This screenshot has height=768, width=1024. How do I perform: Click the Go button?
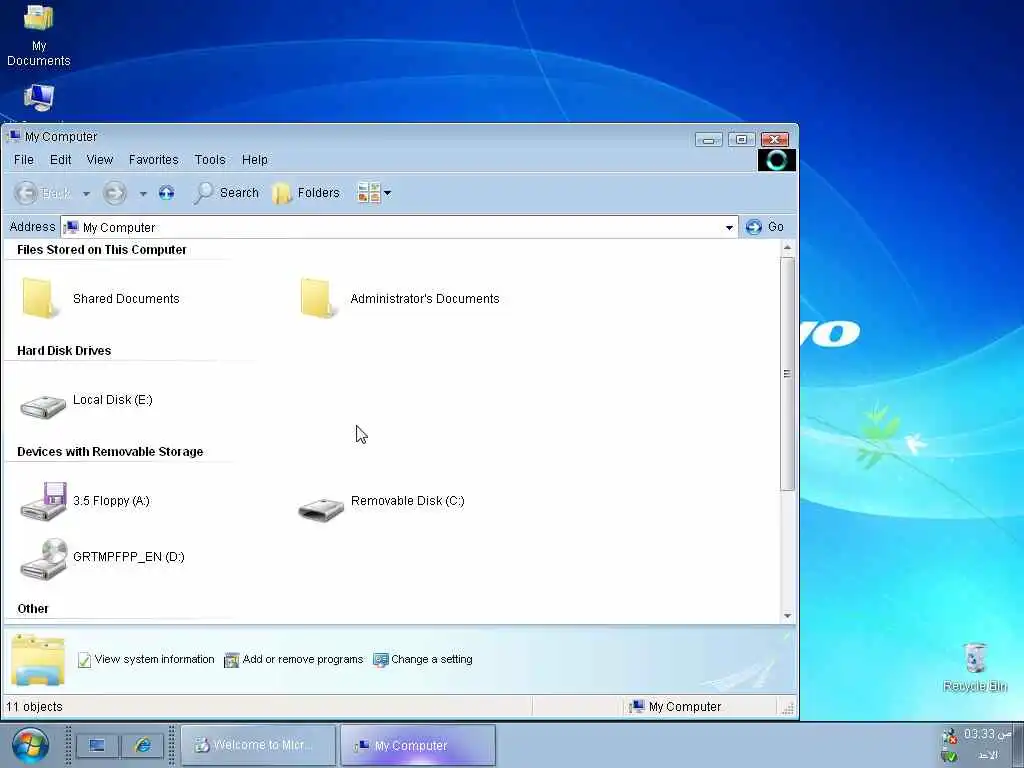(765, 227)
